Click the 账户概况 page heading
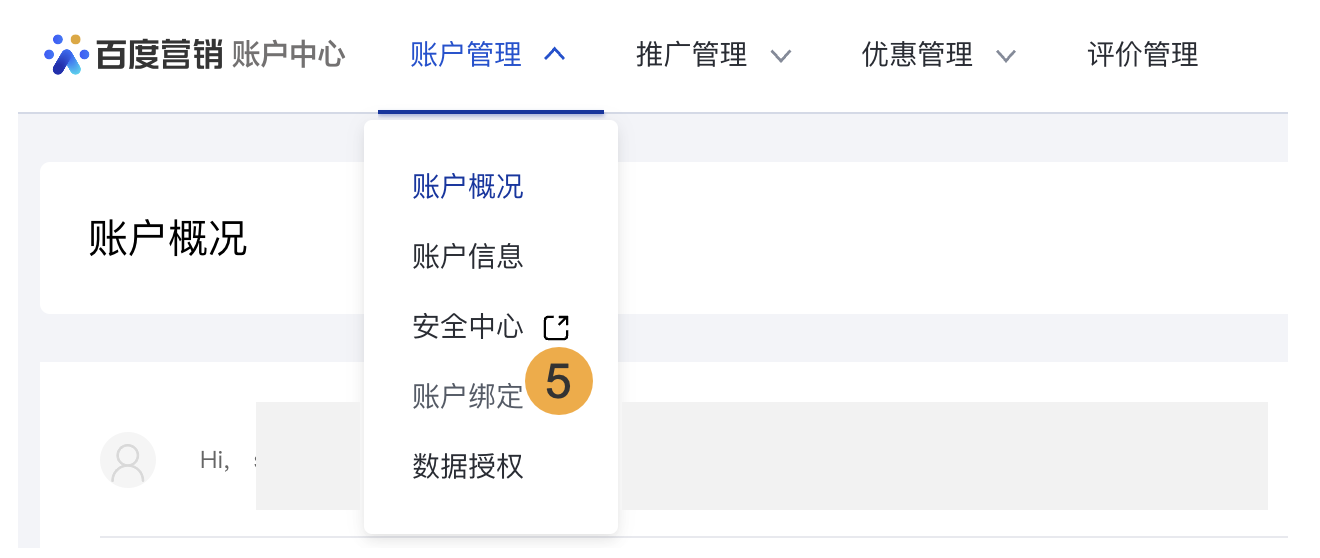This screenshot has width=1320, height=558. 168,239
